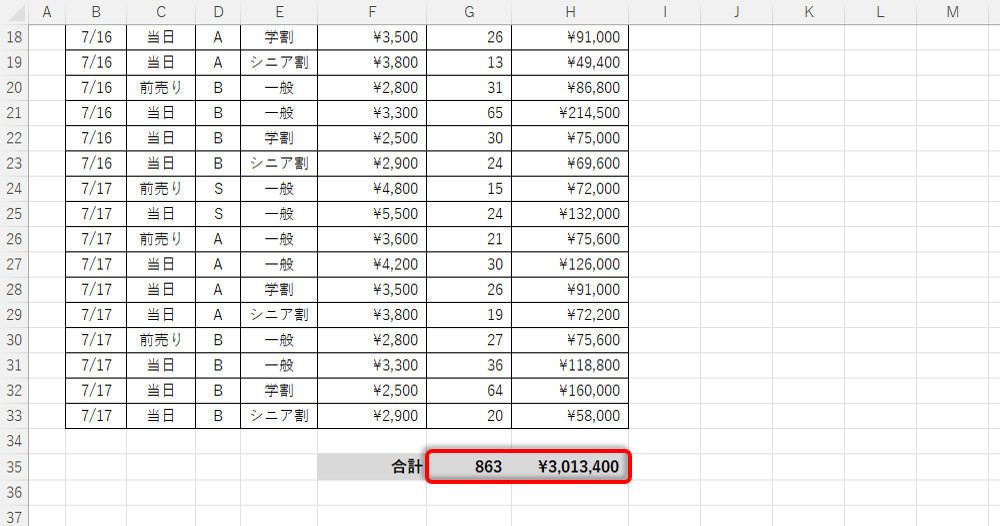
Task: Click ¥126,000 cell in row 27
Action: 570,264
